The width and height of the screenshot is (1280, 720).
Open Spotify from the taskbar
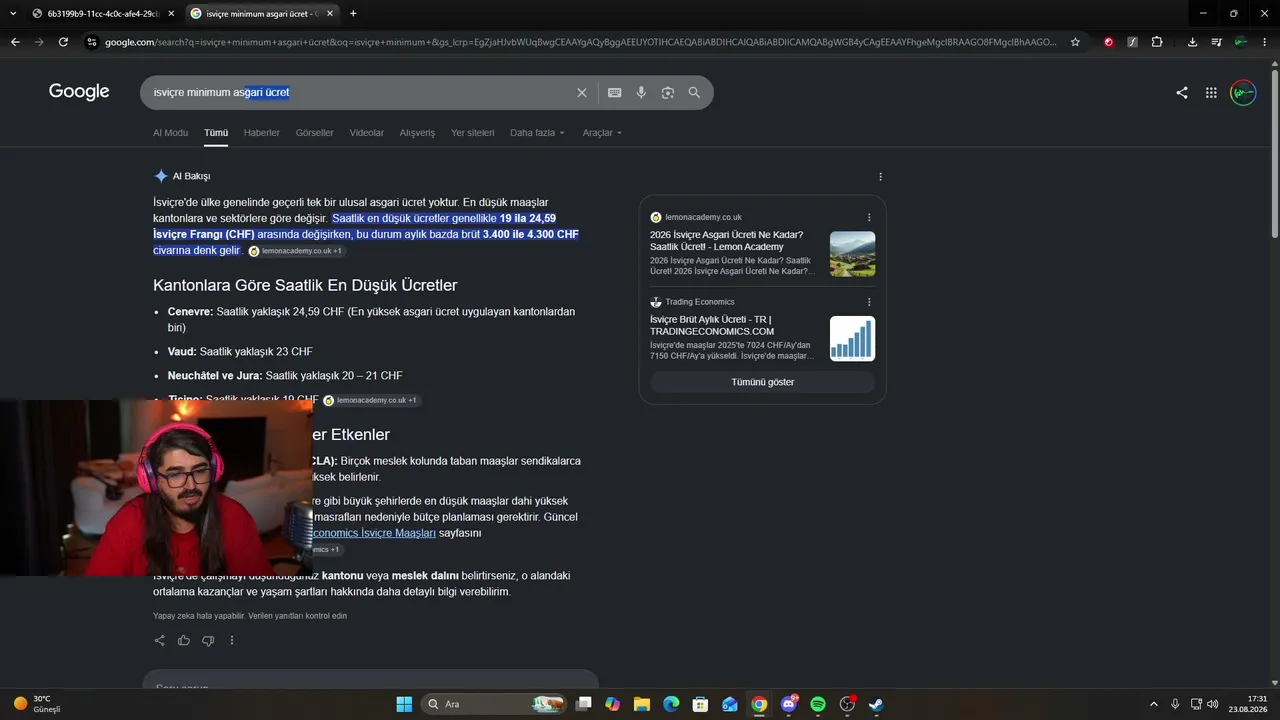click(x=818, y=704)
